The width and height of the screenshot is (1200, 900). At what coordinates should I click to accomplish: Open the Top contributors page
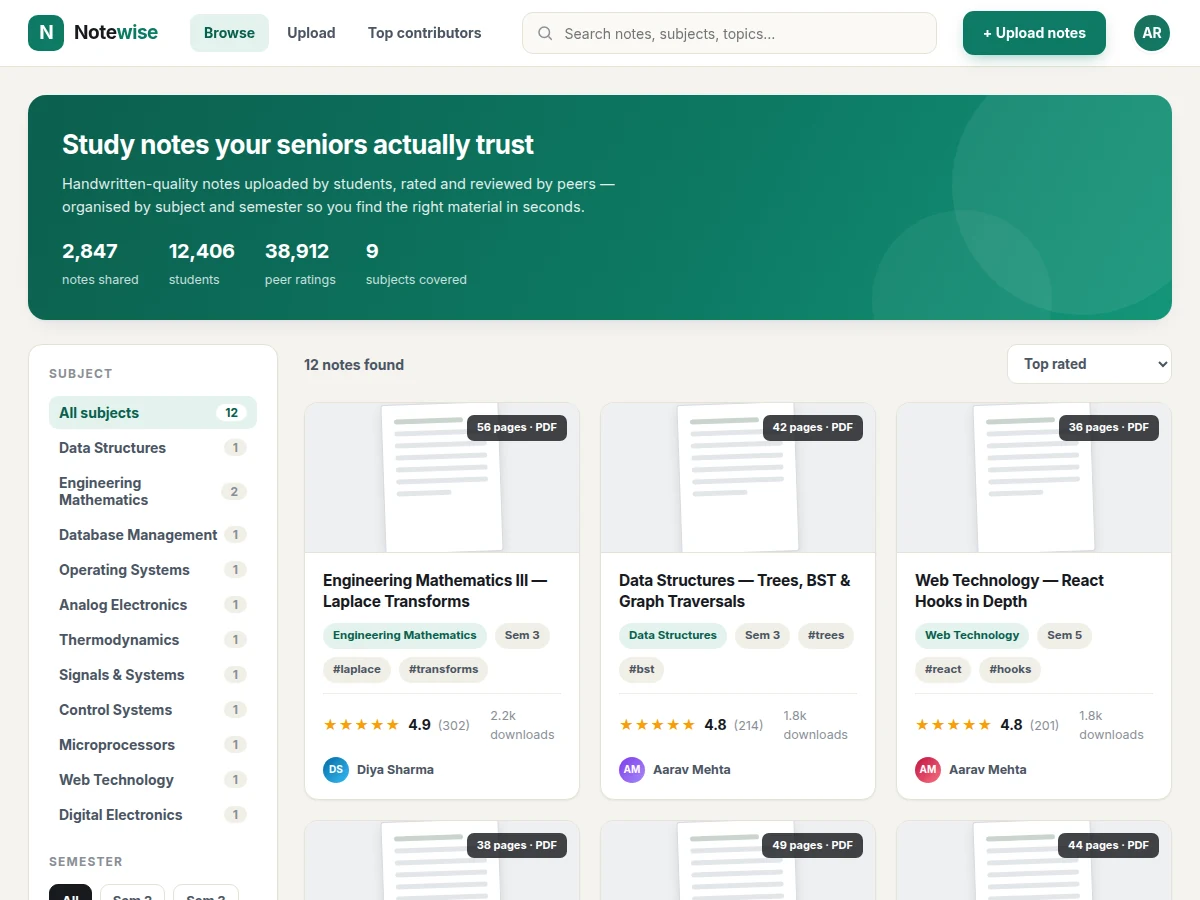(424, 33)
